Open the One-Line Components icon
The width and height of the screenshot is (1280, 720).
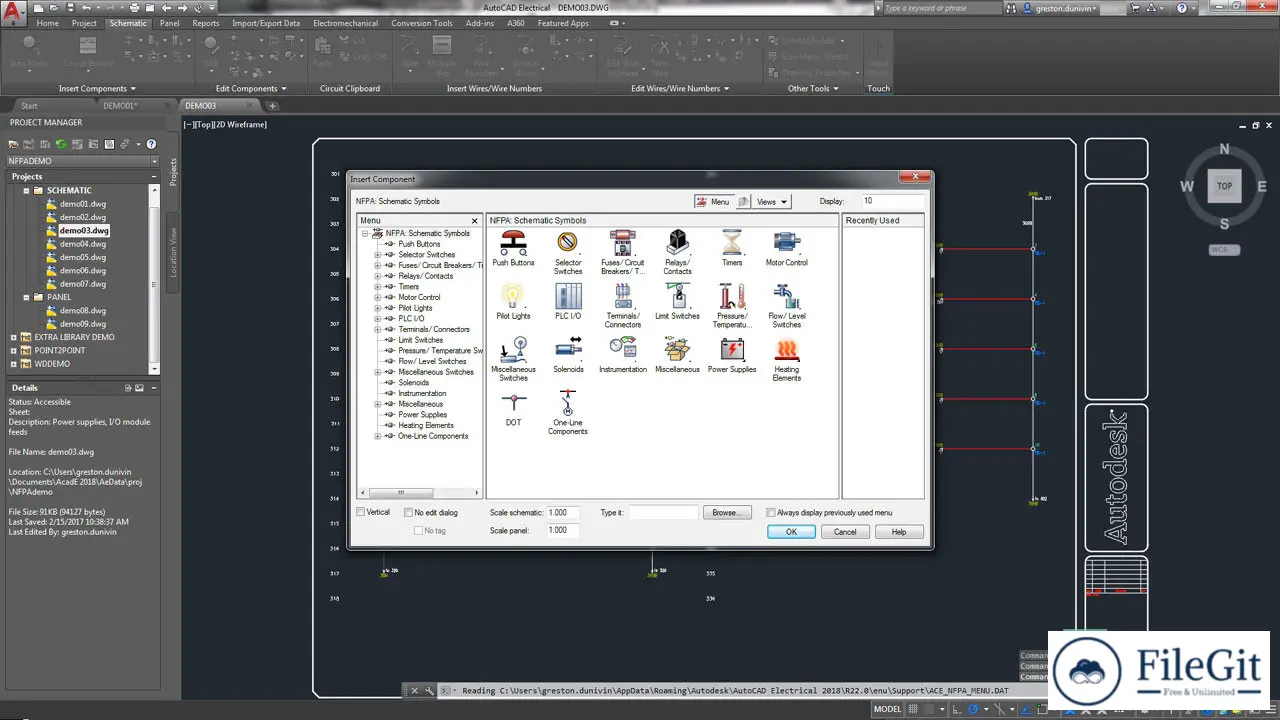click(568, 403)
